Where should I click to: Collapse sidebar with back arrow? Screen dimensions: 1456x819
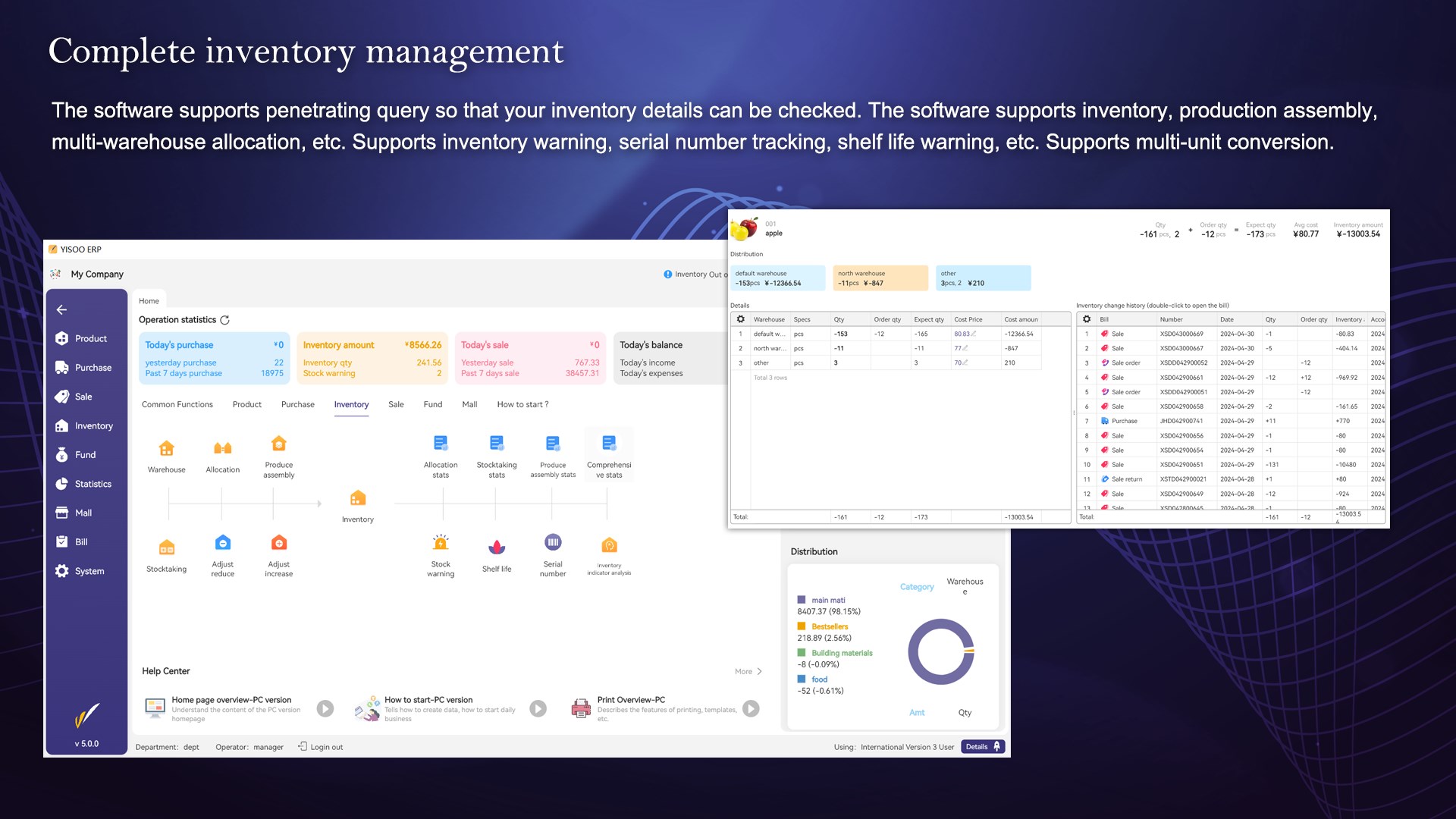[x=62, y=309]
